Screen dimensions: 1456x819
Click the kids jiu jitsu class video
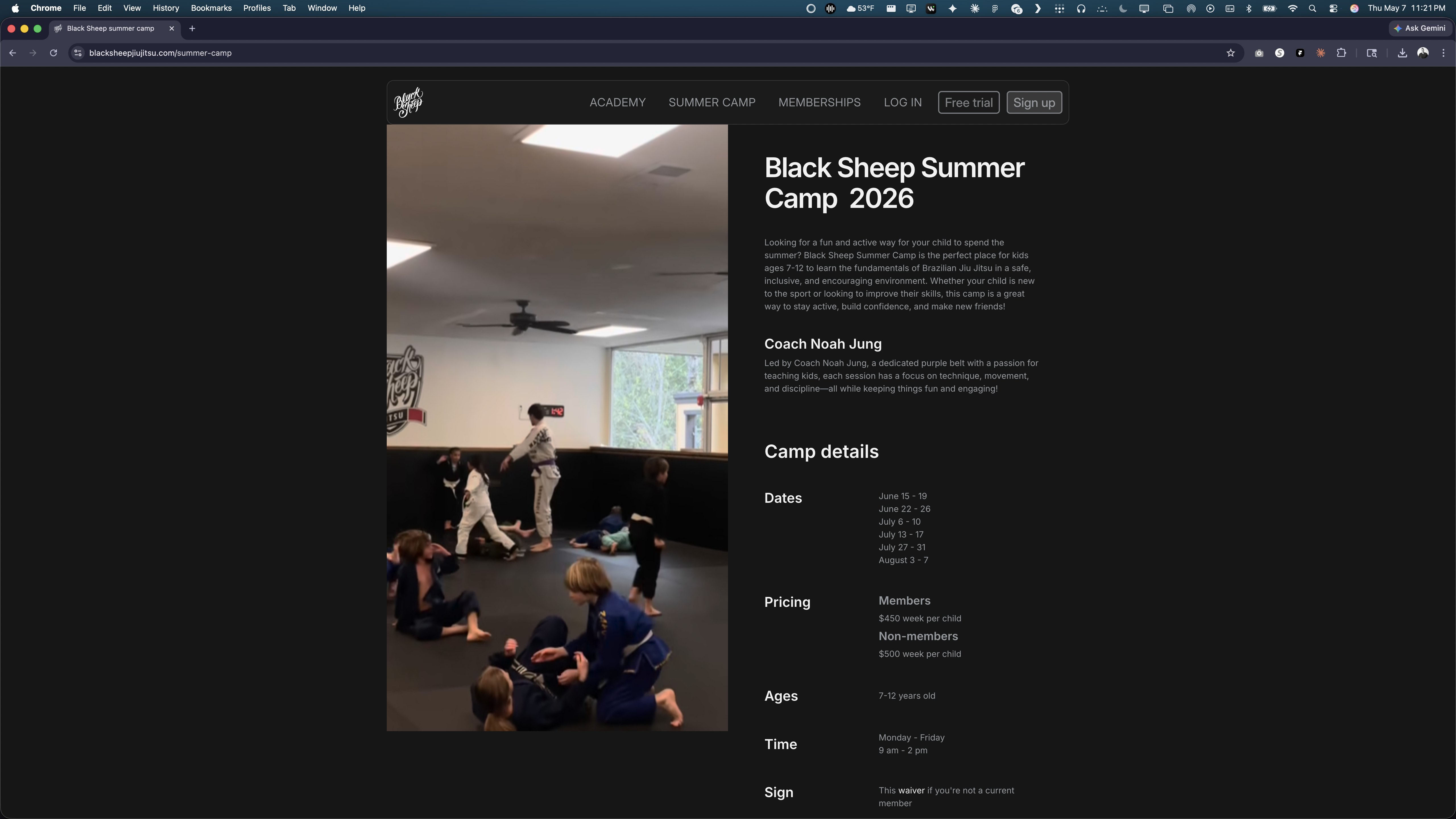point(557,428)
